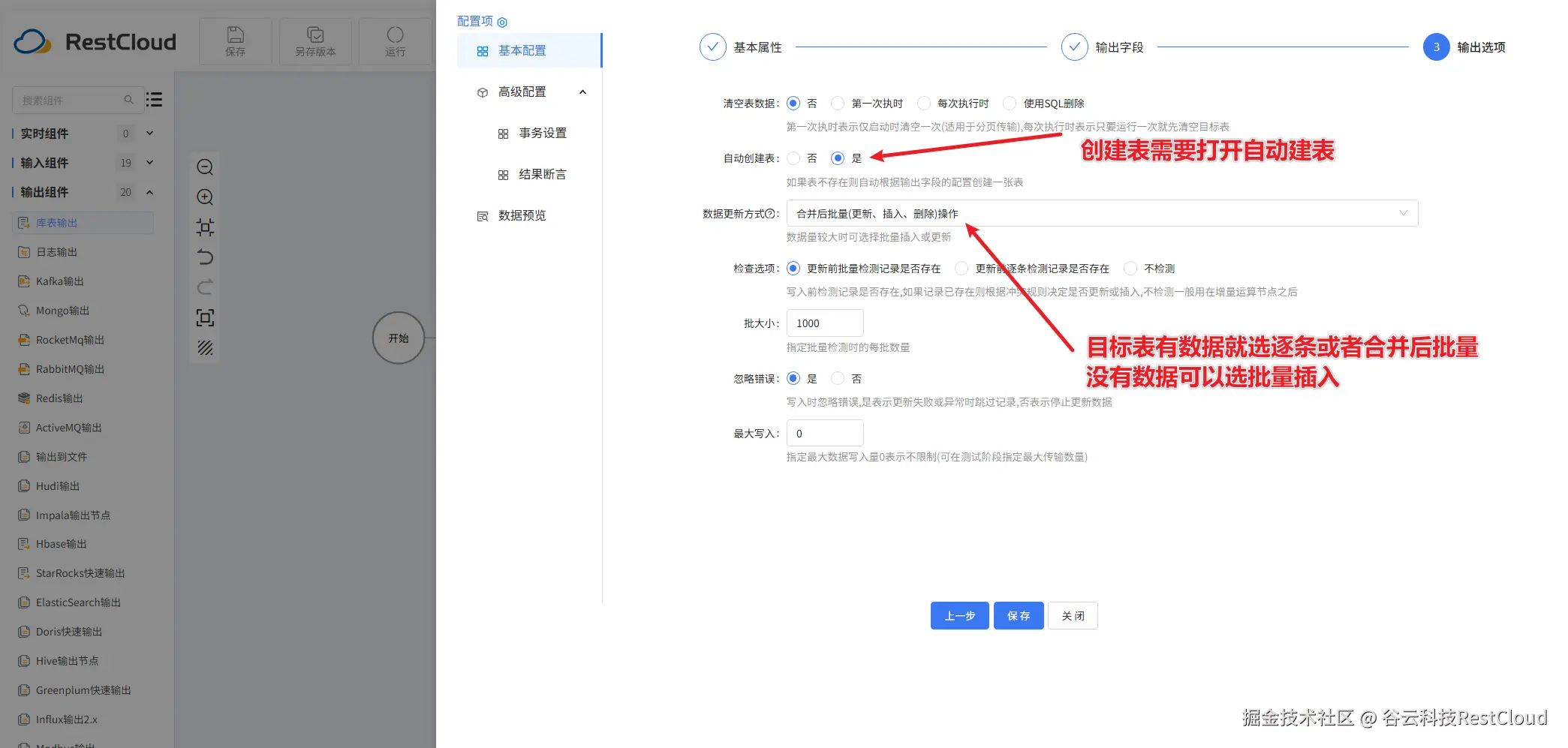Click the fullscreen frame icon in canvas toolbar
This screenshot has width=1568, height=748.
(x=205, y=317)
